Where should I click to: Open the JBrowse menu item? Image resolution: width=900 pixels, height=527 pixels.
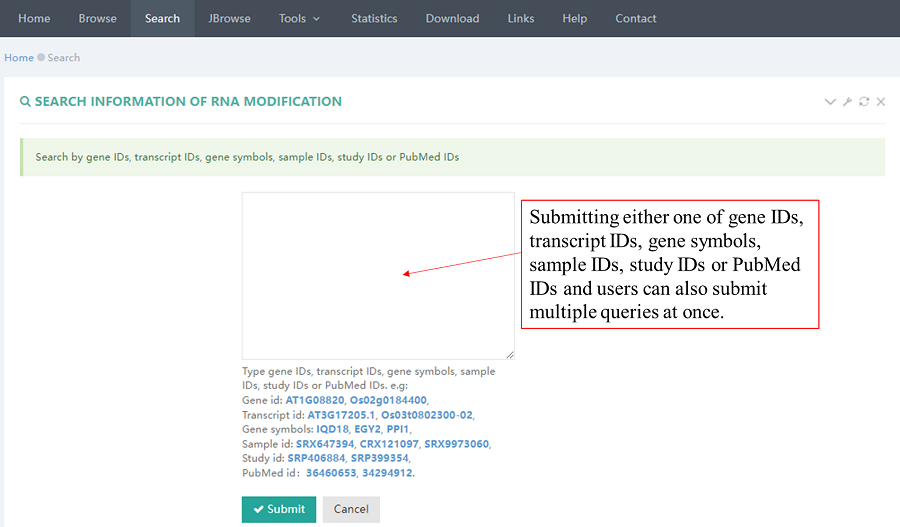point(230,19)
